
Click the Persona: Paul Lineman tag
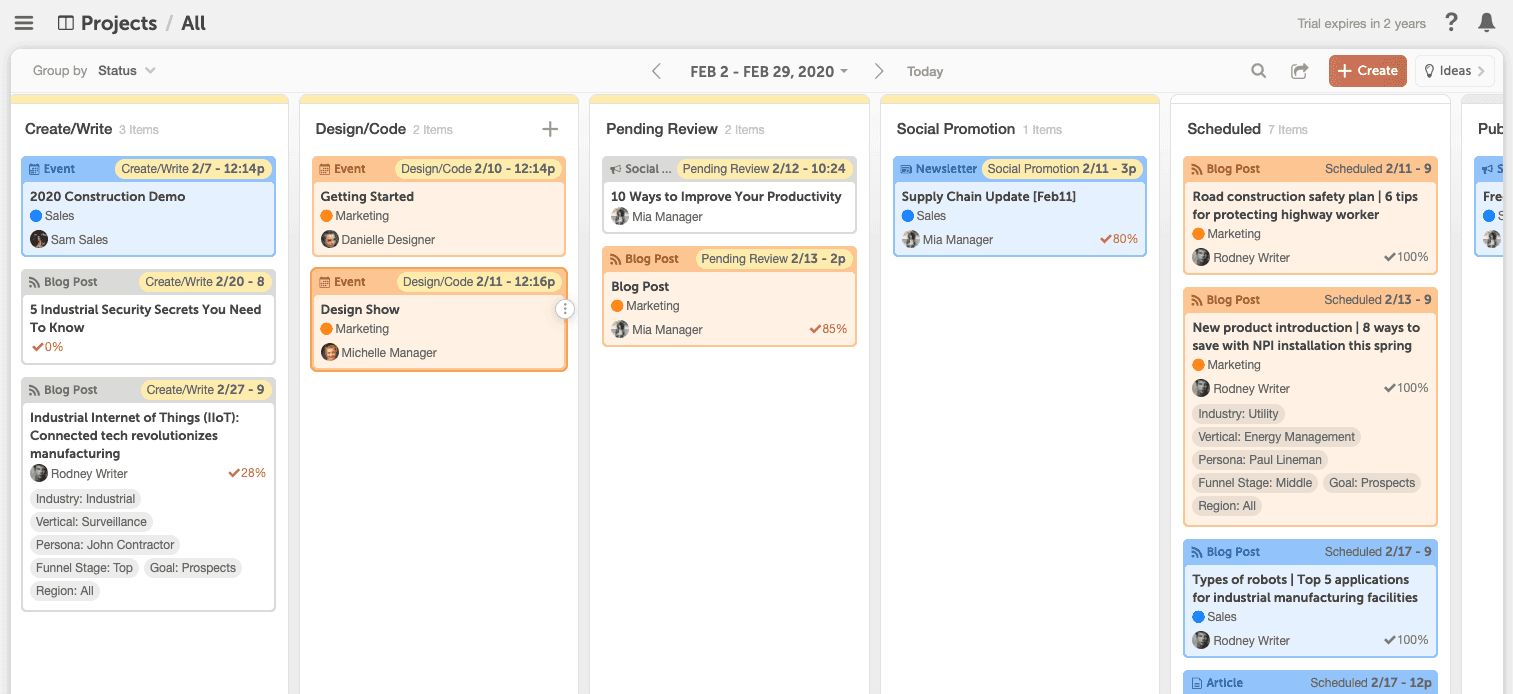point(1260,460)
